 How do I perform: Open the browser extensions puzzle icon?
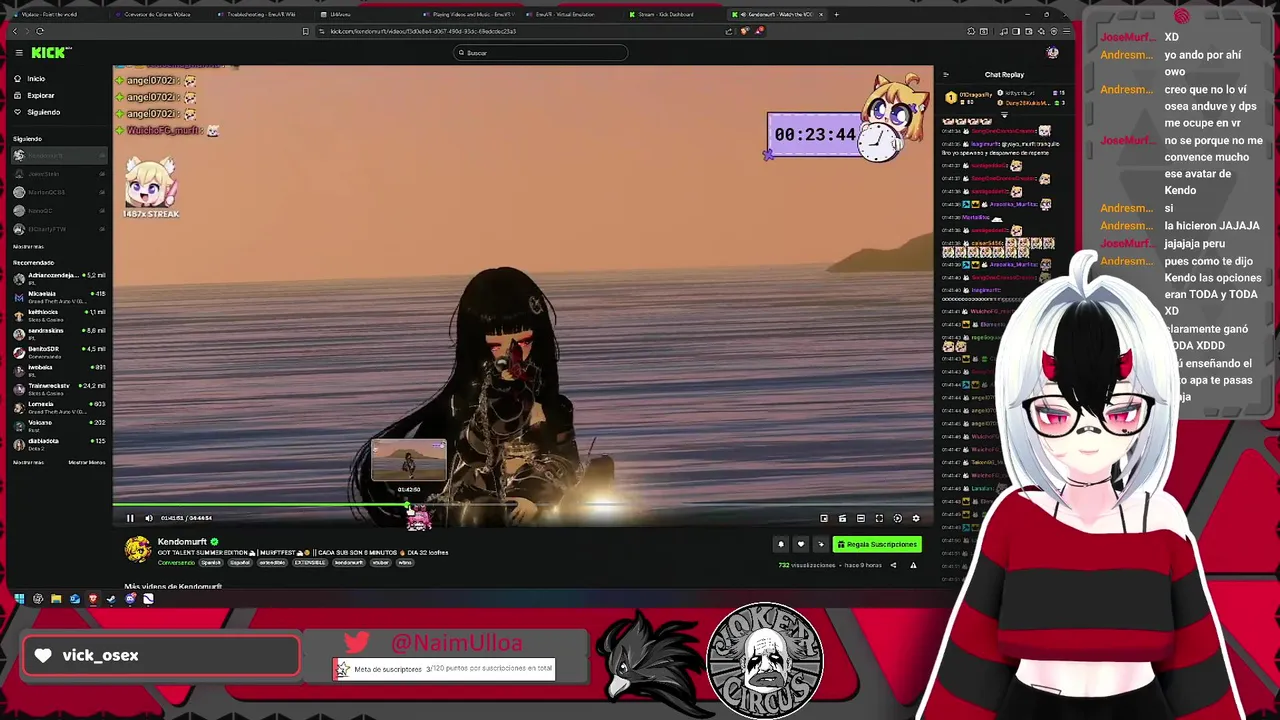point(971,31)
